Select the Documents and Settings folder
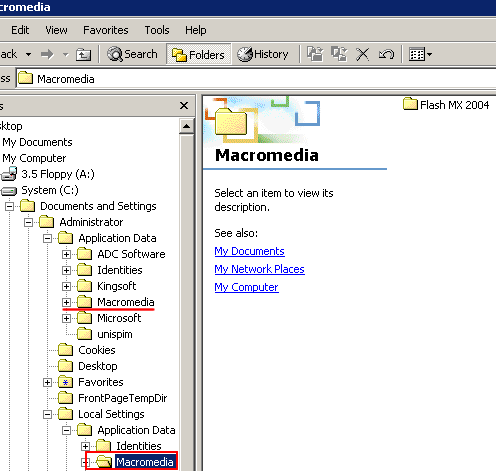 pyautogui.click(x=88, y=206)
